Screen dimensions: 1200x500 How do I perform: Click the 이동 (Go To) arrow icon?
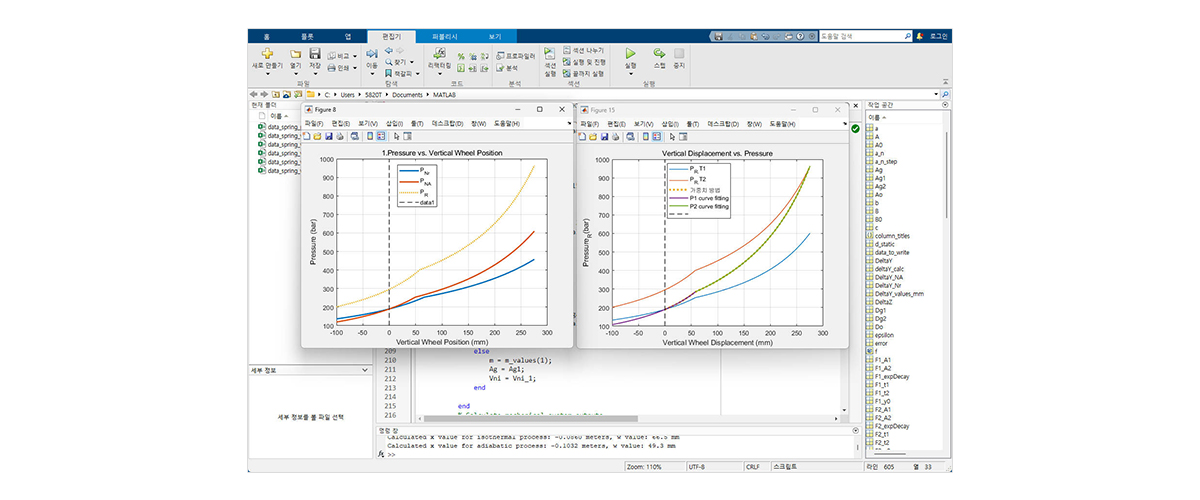click(372, 54)
